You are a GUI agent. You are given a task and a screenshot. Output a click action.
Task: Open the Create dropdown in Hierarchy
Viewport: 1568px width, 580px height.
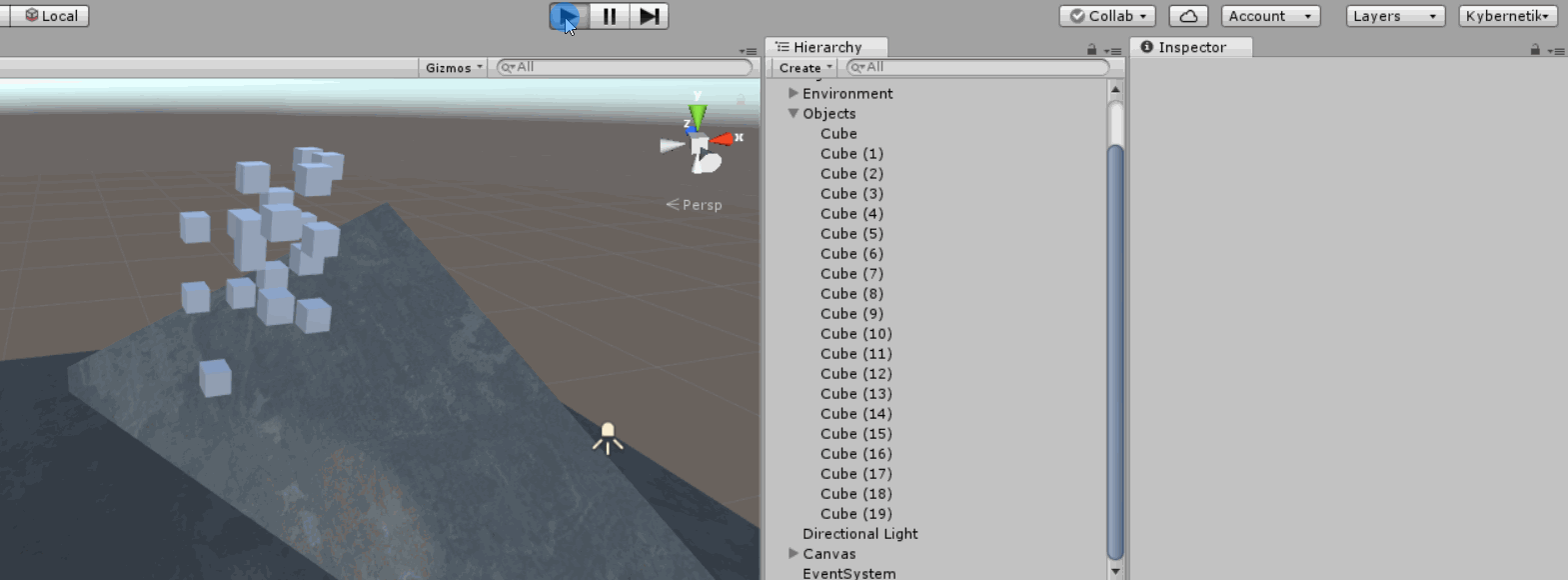pyautogui.click(x=804, y=67)
